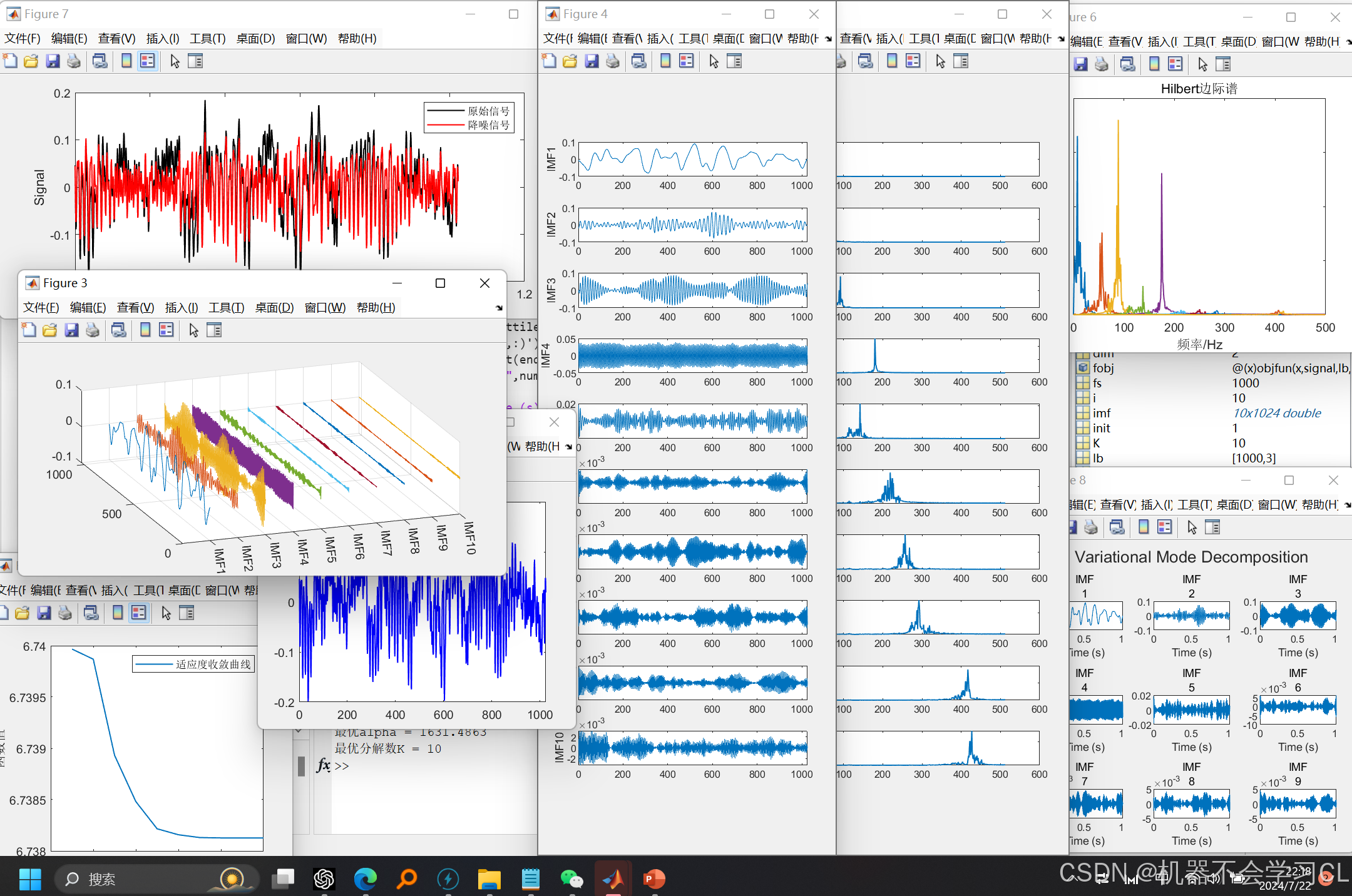Screen dimensions: 1352x896
Task: Click Open File icon in Figure 7 toolbar
Action: pos(31,61)
